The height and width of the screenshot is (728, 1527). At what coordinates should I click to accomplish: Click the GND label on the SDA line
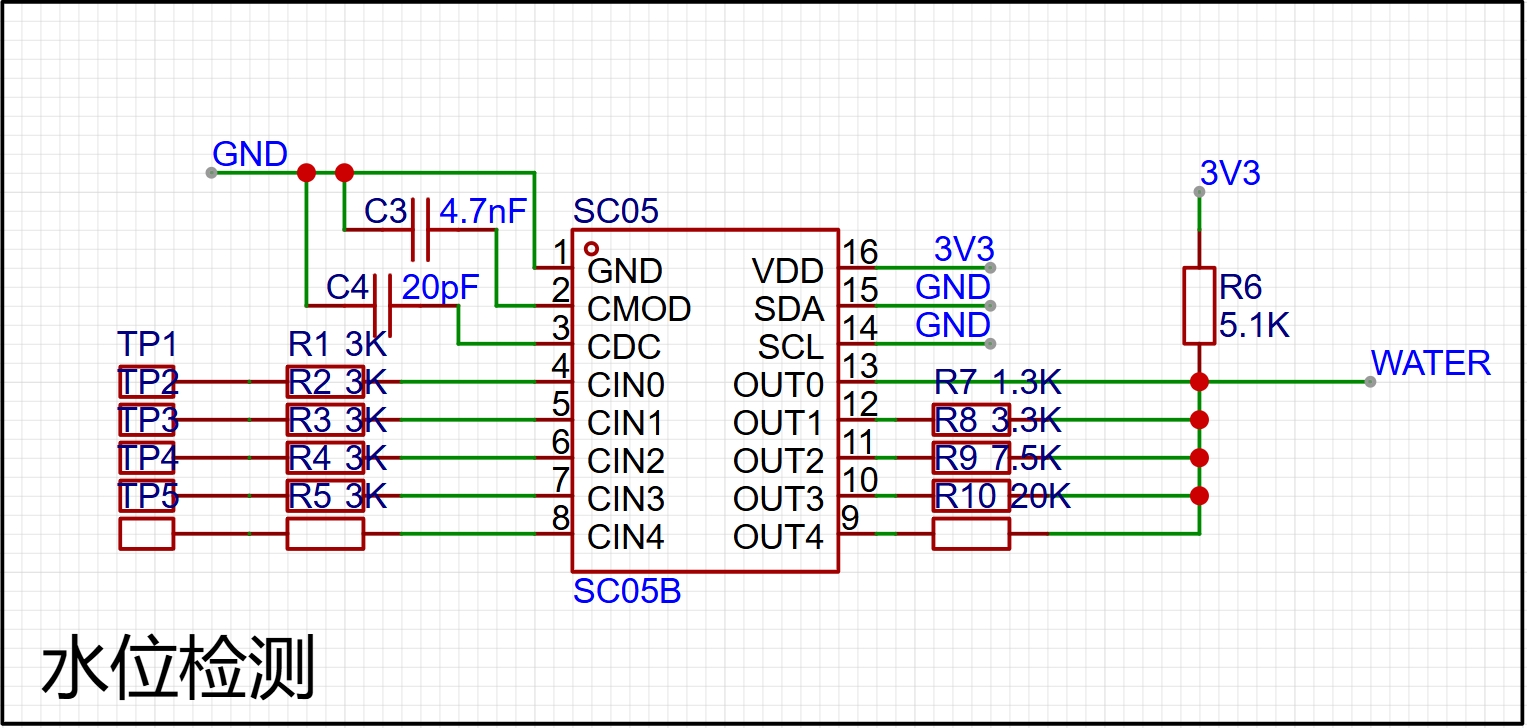tap(953, 288)
